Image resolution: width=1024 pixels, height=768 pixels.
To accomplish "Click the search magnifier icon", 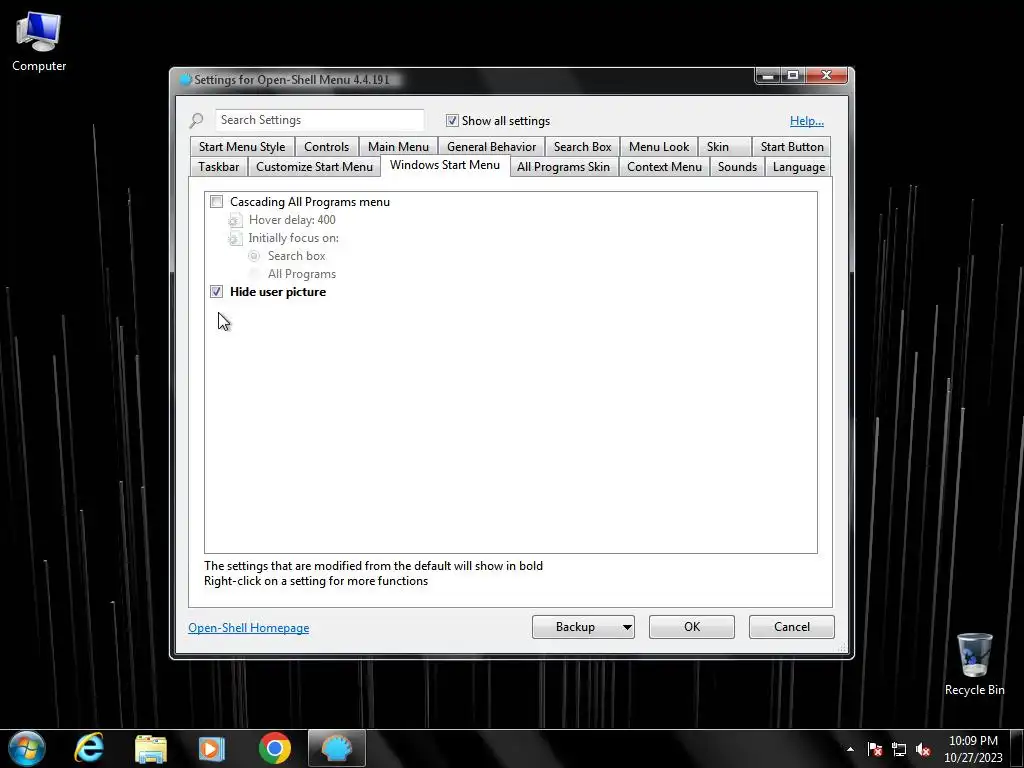I will pos(197,120).
